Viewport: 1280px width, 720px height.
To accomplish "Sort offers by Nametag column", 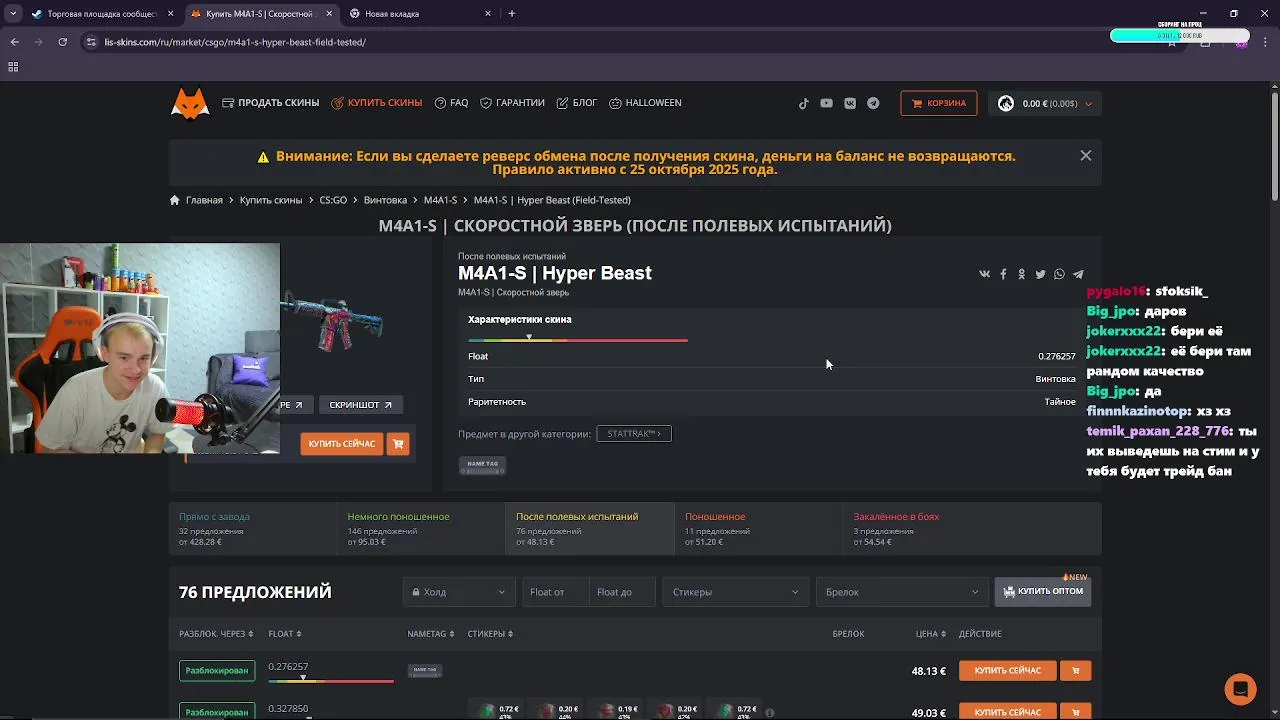I will tap(431, 634).
